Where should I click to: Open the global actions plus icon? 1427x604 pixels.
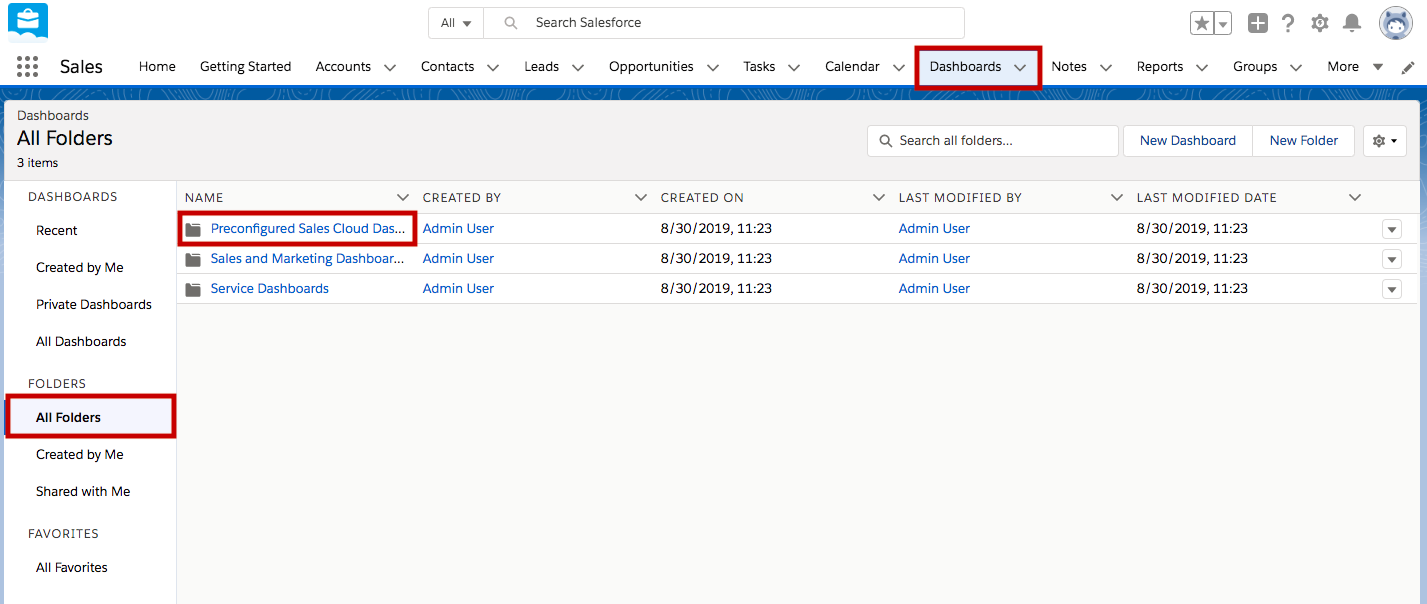coord(1257,23)
